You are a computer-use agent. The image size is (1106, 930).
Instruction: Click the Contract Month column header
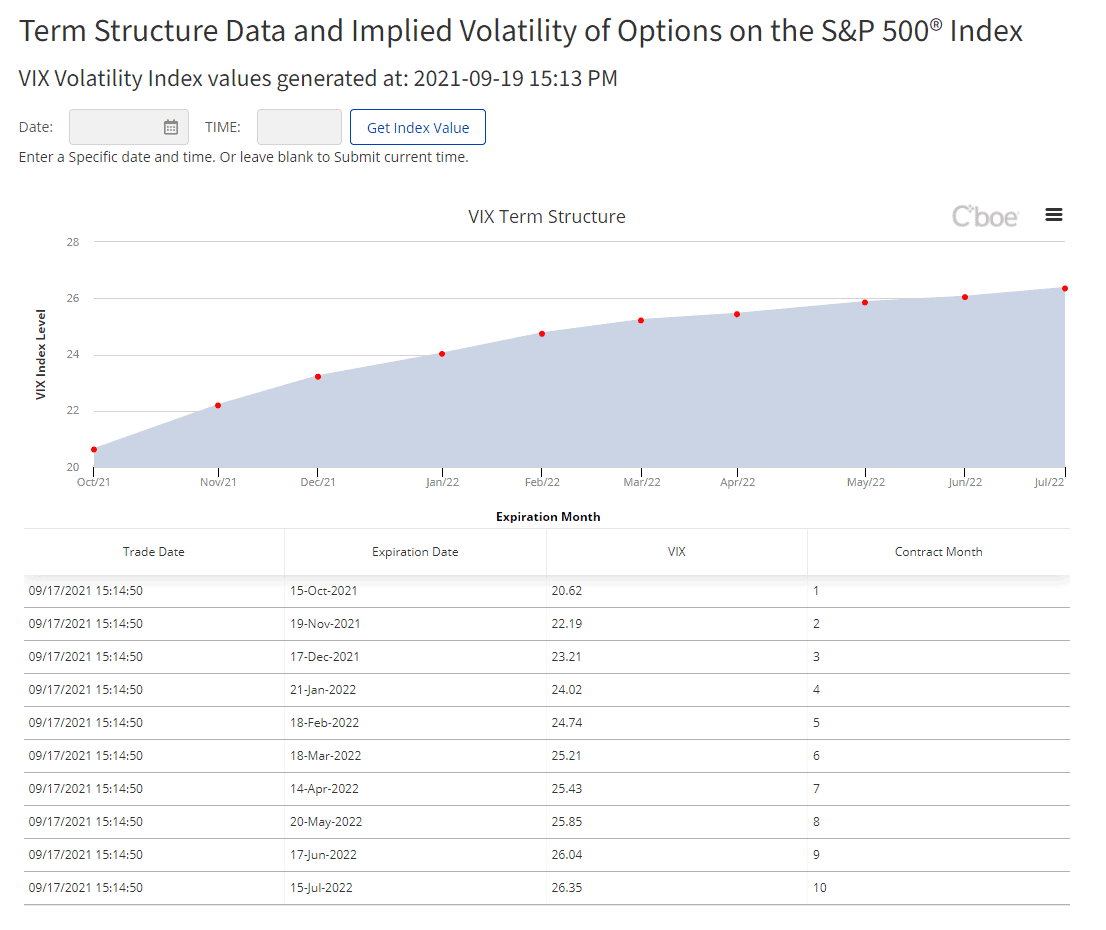[938, 552]
